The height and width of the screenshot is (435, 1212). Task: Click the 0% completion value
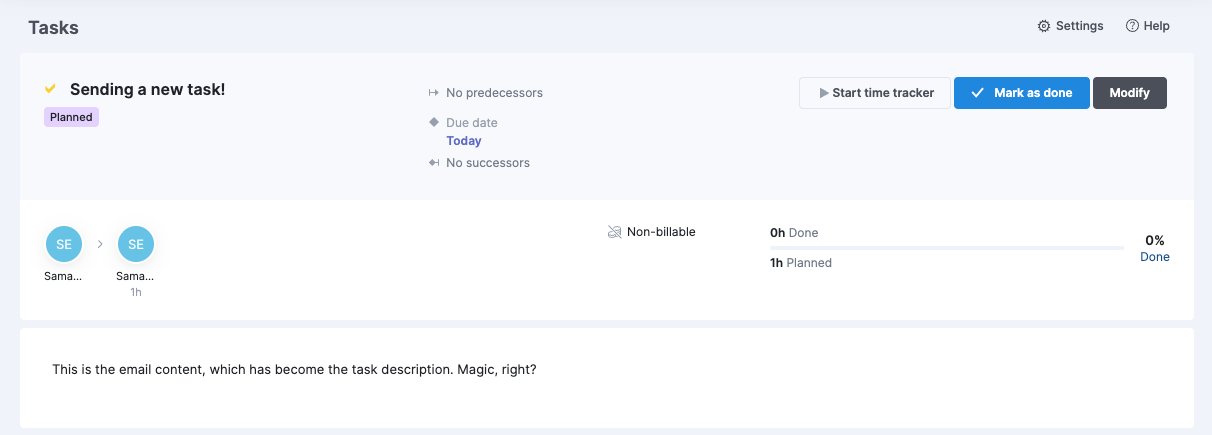tap(1155, 240)
